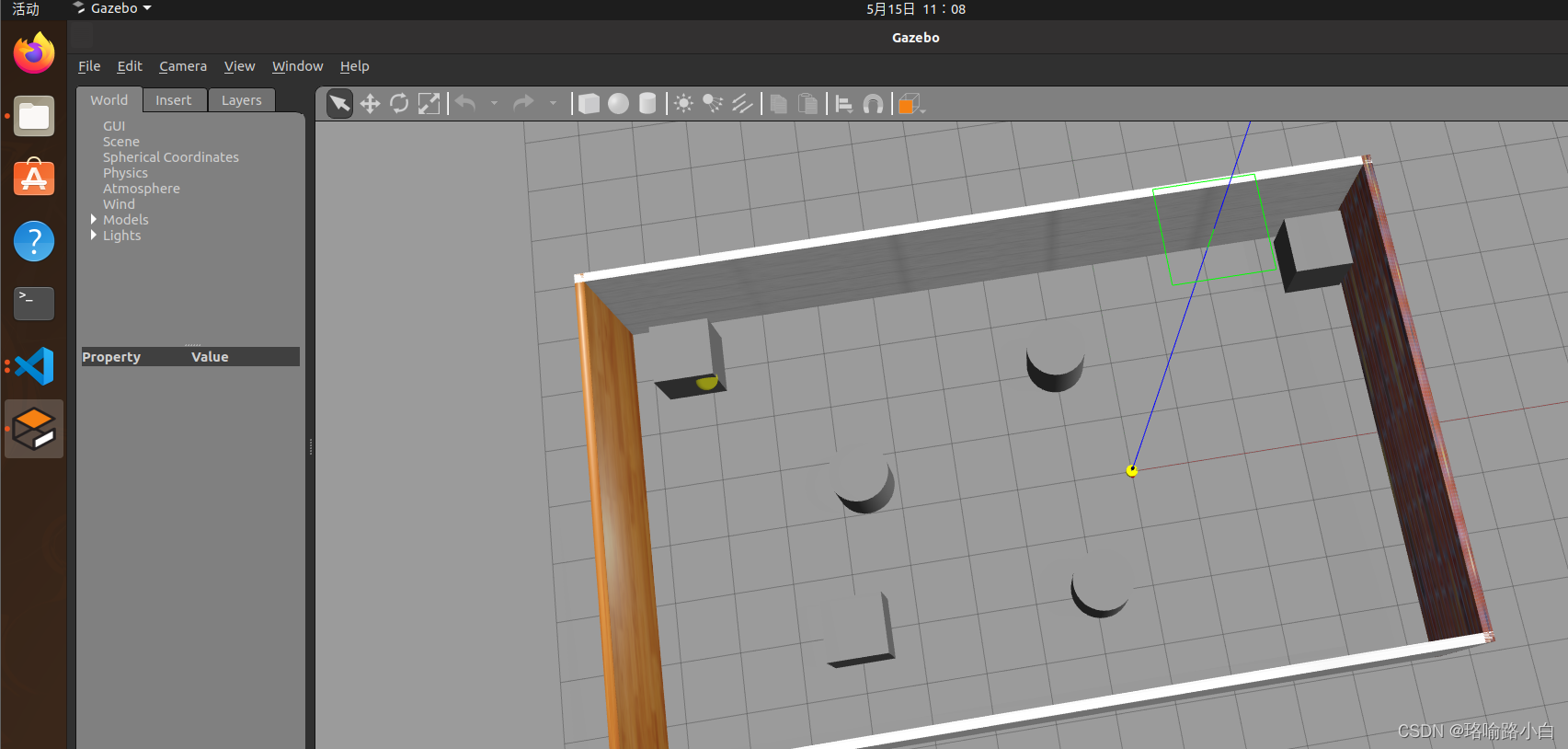
Task: Click the Value column header
Action: coord(210,357)
